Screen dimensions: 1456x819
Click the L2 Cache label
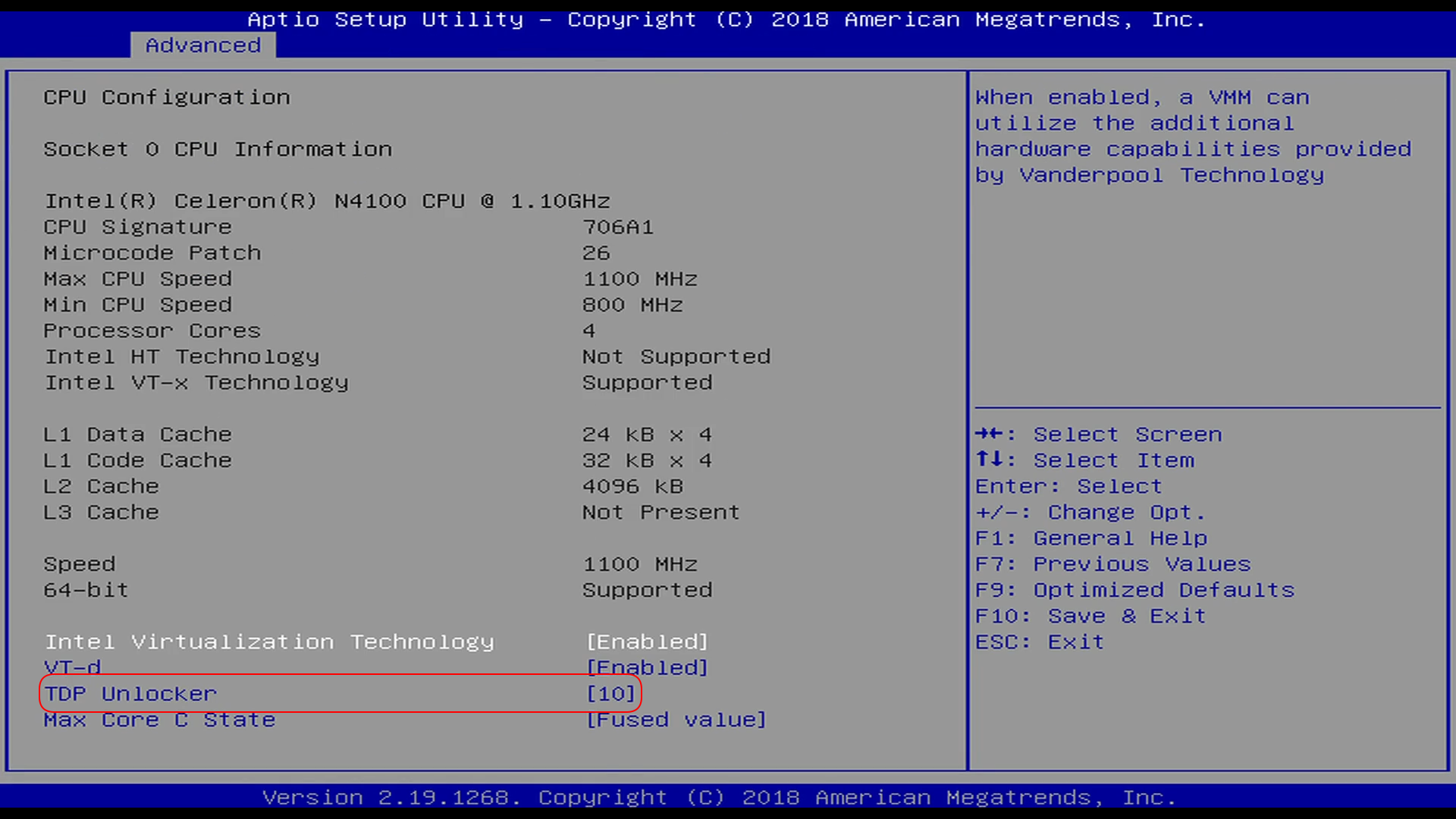(x=101, y=486)
